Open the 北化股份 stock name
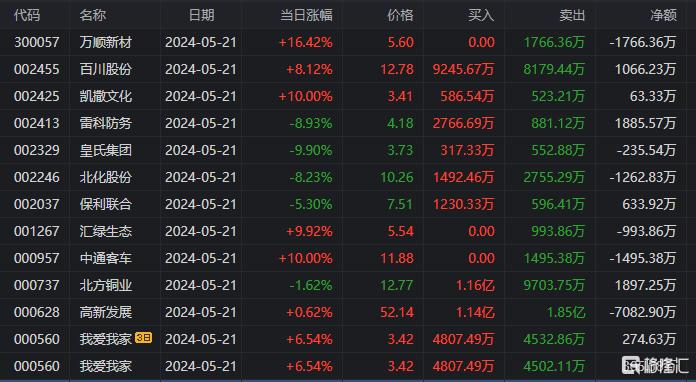The height and width of the screenshot is (382, 696). (x=106, y=177)
